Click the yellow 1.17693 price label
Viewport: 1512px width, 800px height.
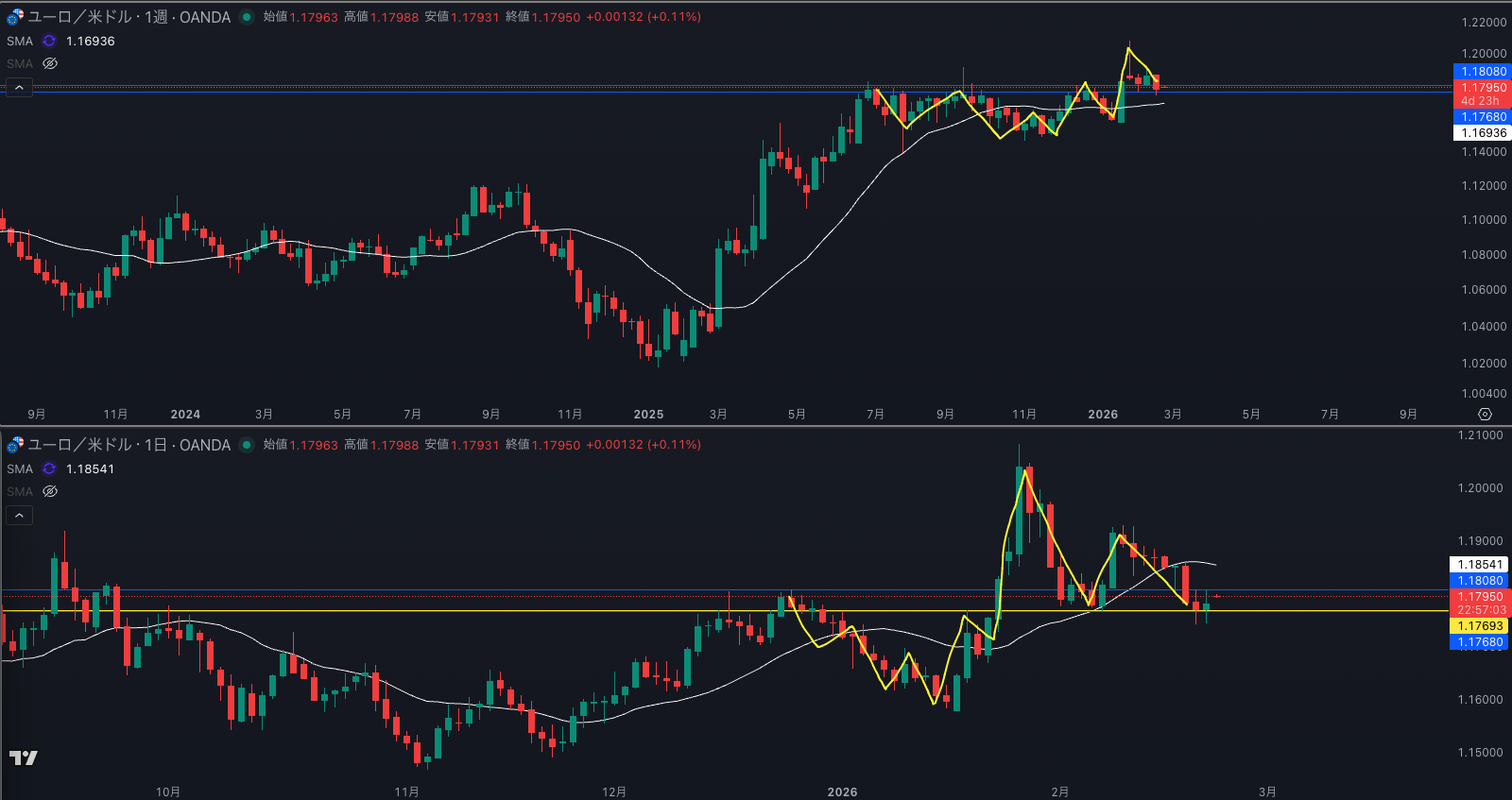coord(1480,626)
